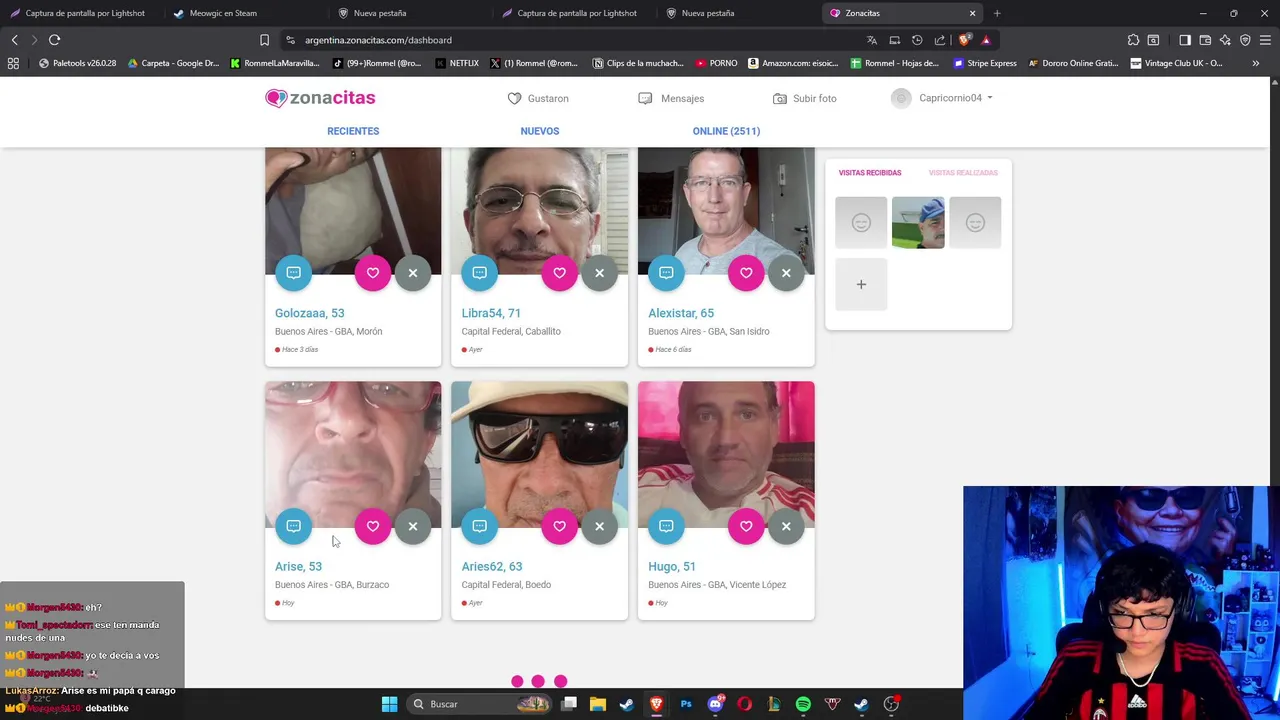Open Alexistar, 65 profile link
The width and height of the screenshot is (1280, 720).
coord(681,313)
